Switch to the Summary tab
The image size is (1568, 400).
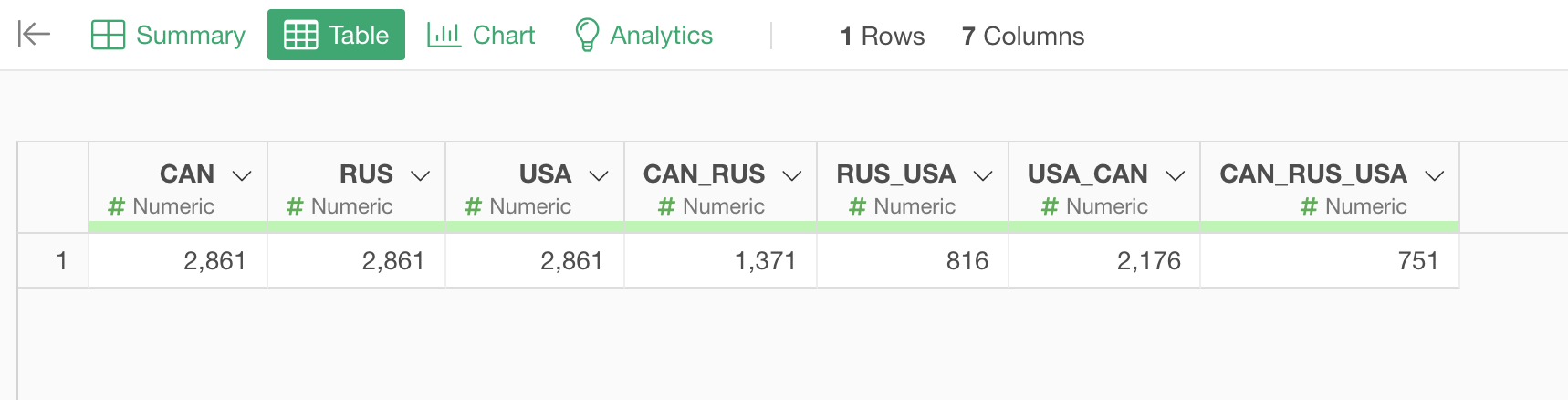[169, 35]
